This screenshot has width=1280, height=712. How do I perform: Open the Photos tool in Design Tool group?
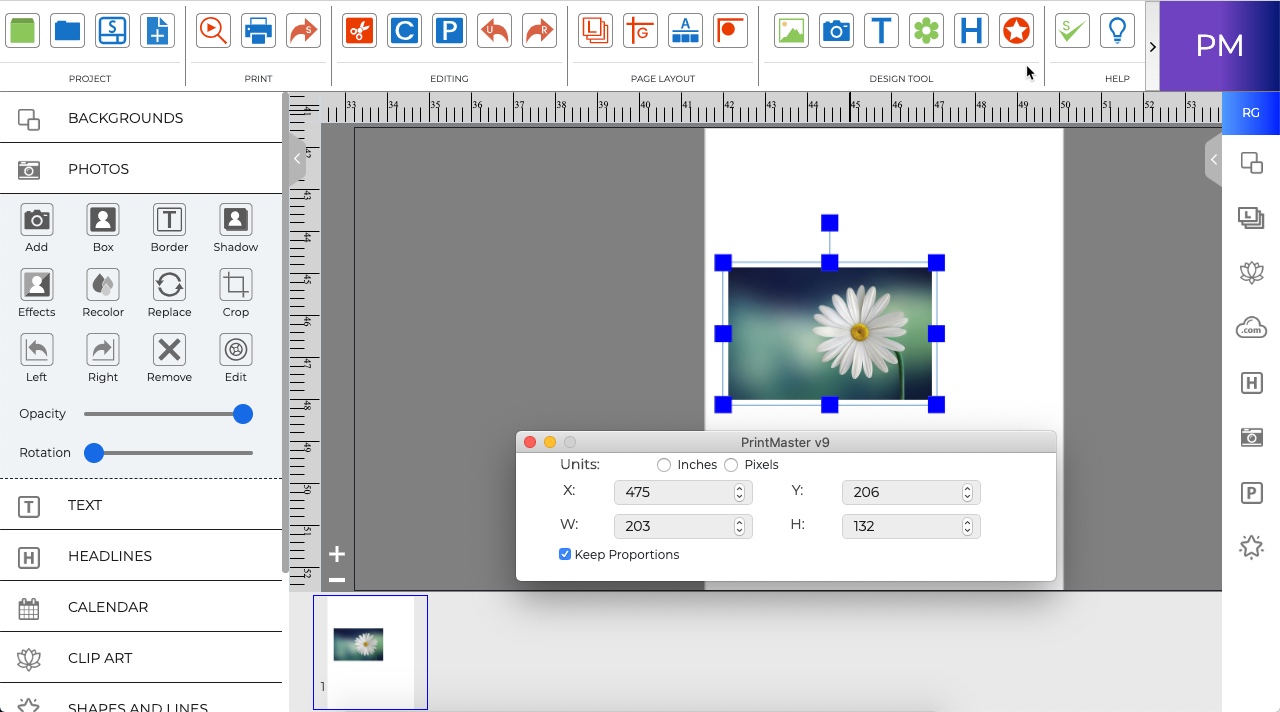pyautogui.click(x=836, y=30)
